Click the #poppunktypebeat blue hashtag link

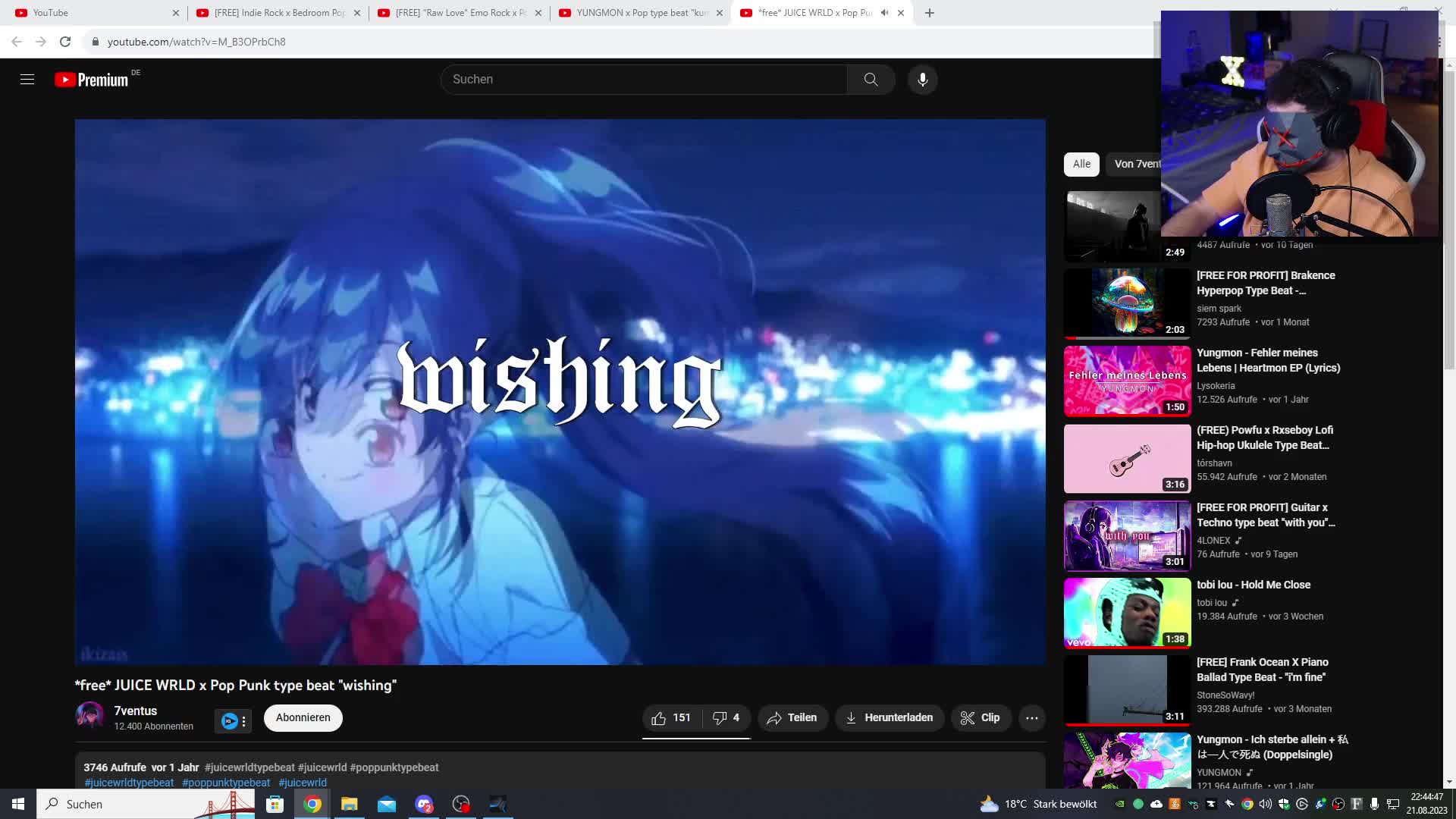tap(226, 783)
